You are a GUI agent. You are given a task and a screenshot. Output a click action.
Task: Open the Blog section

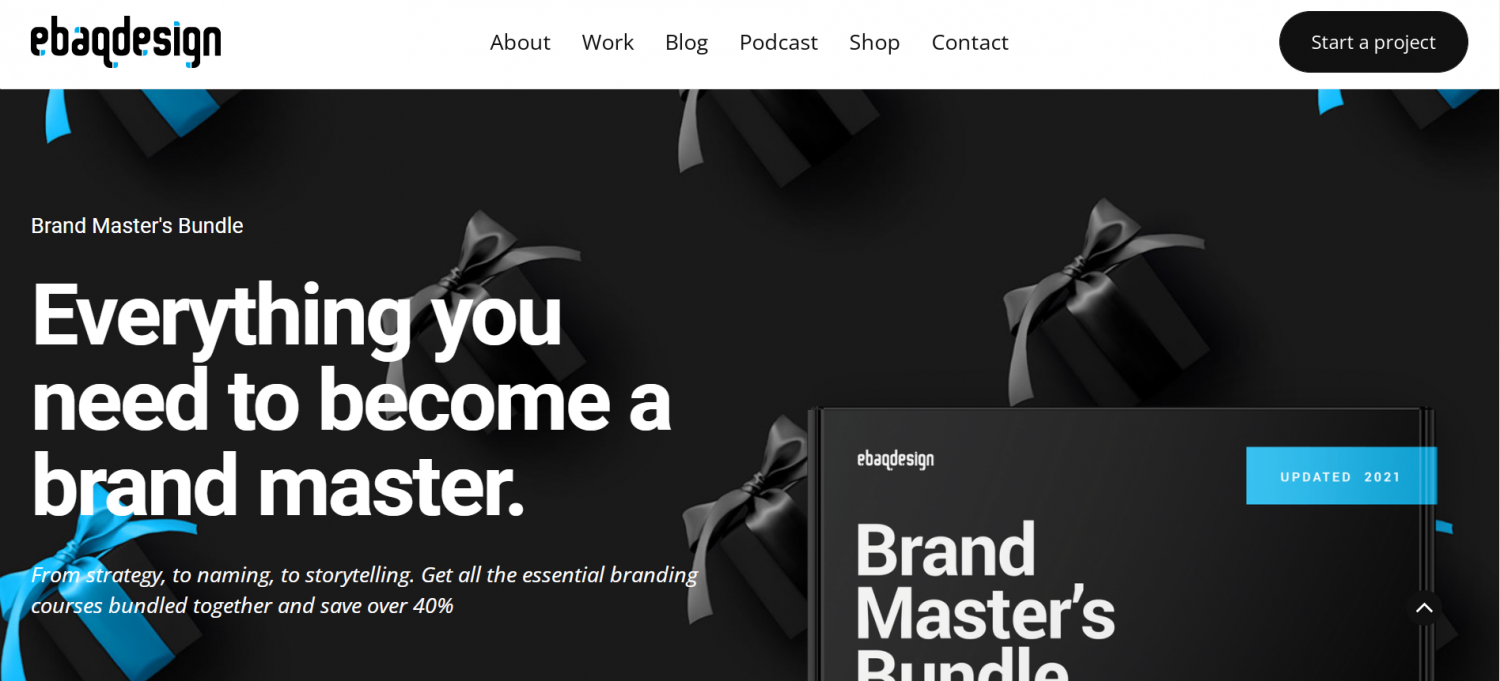click(x=686, y=42)
